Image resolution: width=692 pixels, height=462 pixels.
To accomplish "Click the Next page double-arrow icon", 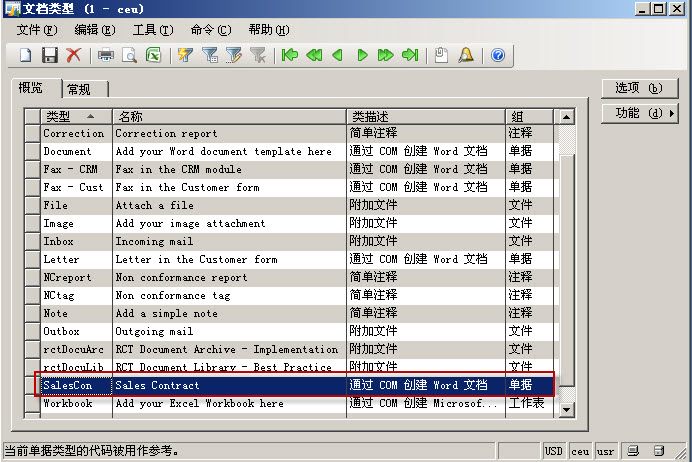I will (386, 55).
